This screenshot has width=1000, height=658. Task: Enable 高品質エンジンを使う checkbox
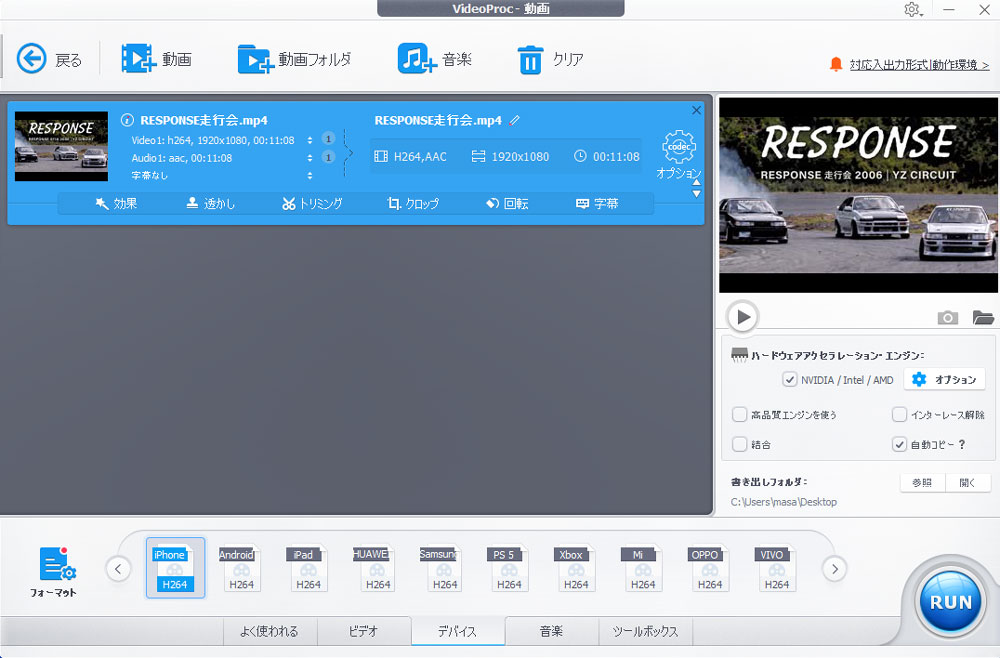(739, 414)
